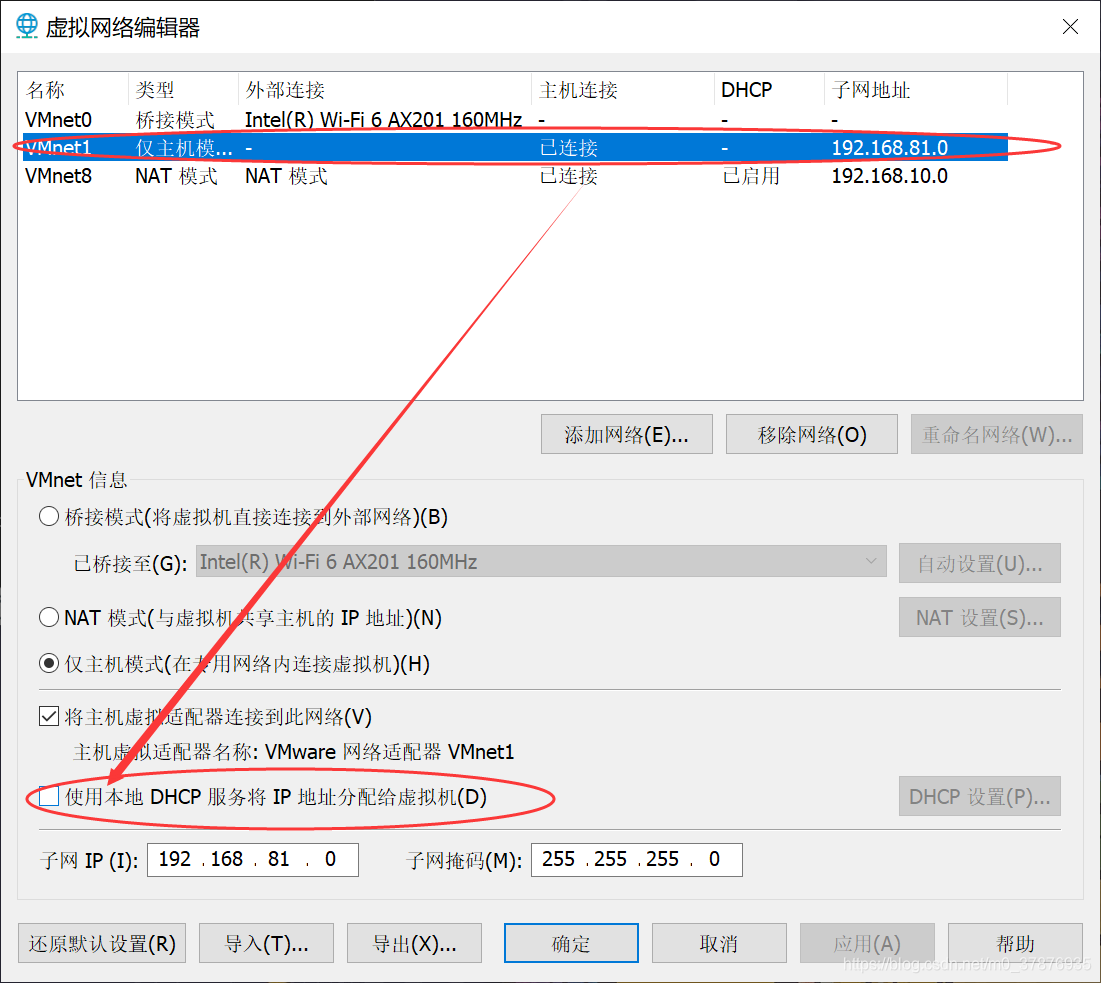Close the 虚拟网络编辑器 dialog
Image resolution: width=1101 pixels, height=983 pixels.
click(x=1070, y=27)
